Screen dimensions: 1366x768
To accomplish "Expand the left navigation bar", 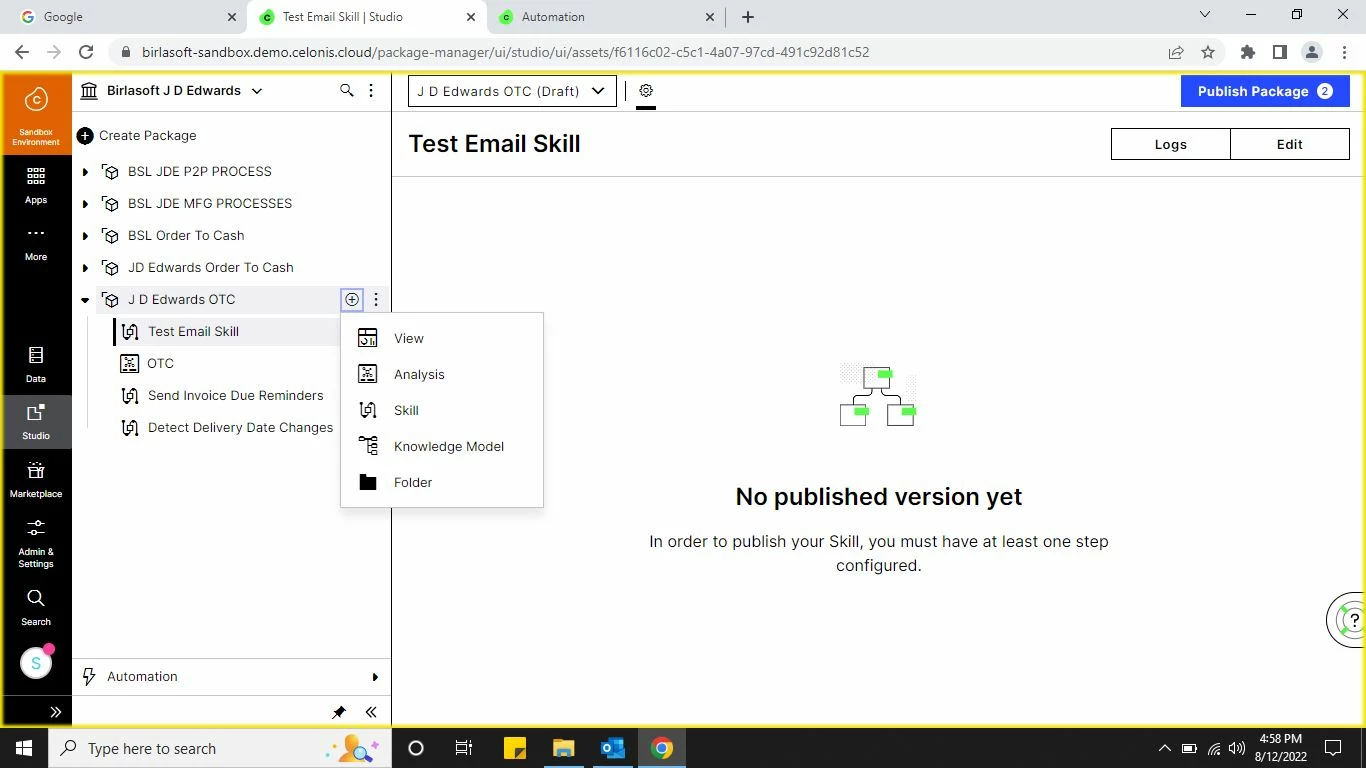I will pyautogui.click(x=55, y=712).
